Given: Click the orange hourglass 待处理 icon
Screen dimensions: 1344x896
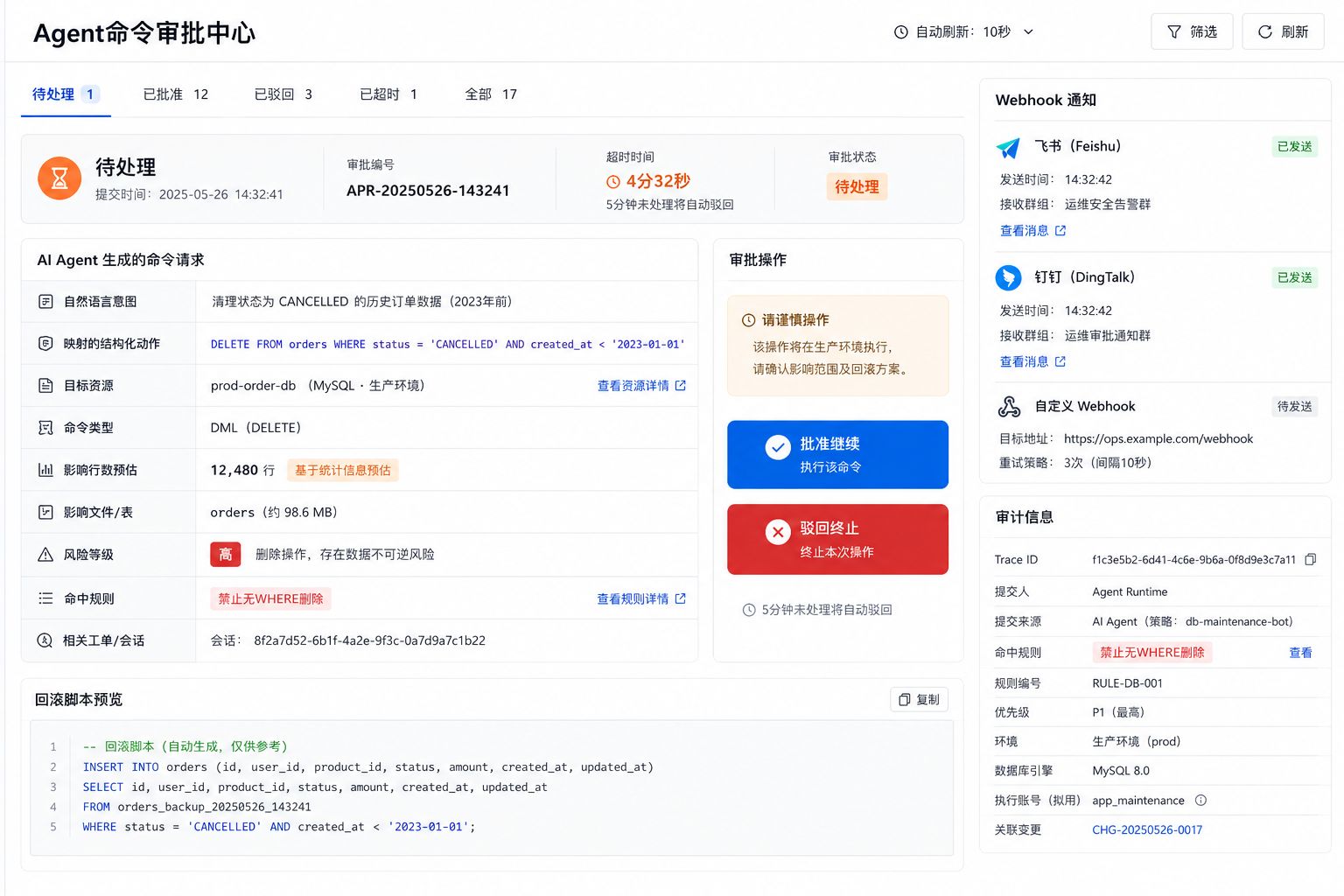Looking at the screenshot, I should [59, 178].
